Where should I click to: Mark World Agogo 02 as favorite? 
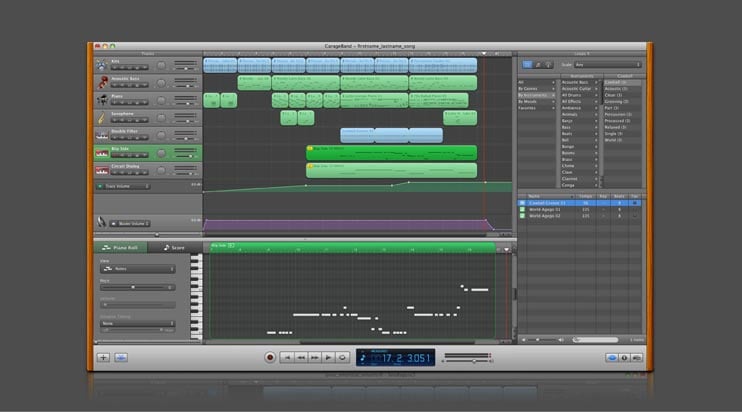pyautogui.click(x=635, y=216)
